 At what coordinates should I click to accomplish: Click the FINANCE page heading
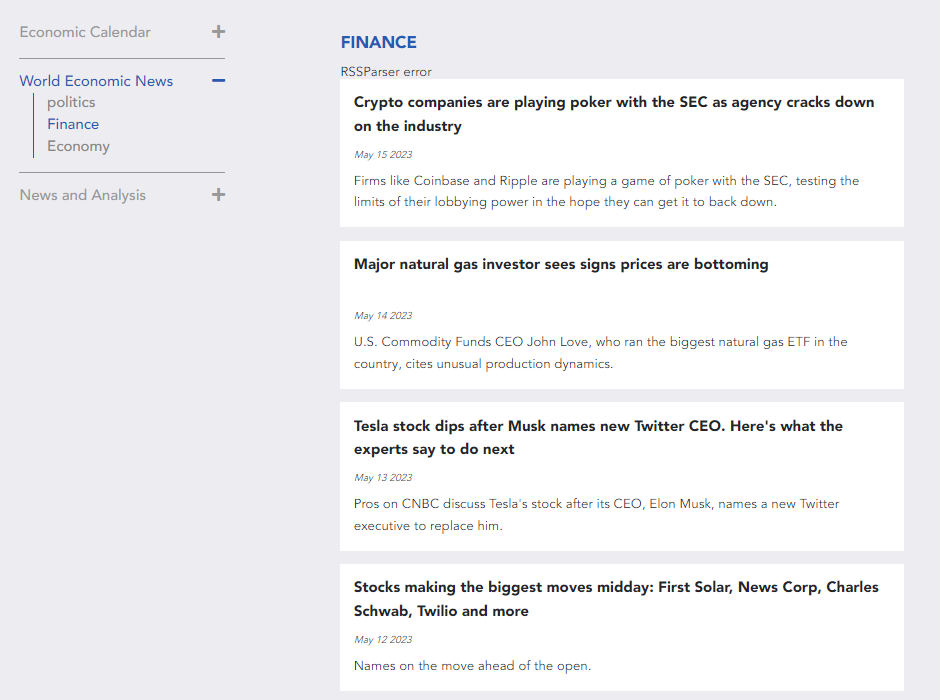point(378,42)
